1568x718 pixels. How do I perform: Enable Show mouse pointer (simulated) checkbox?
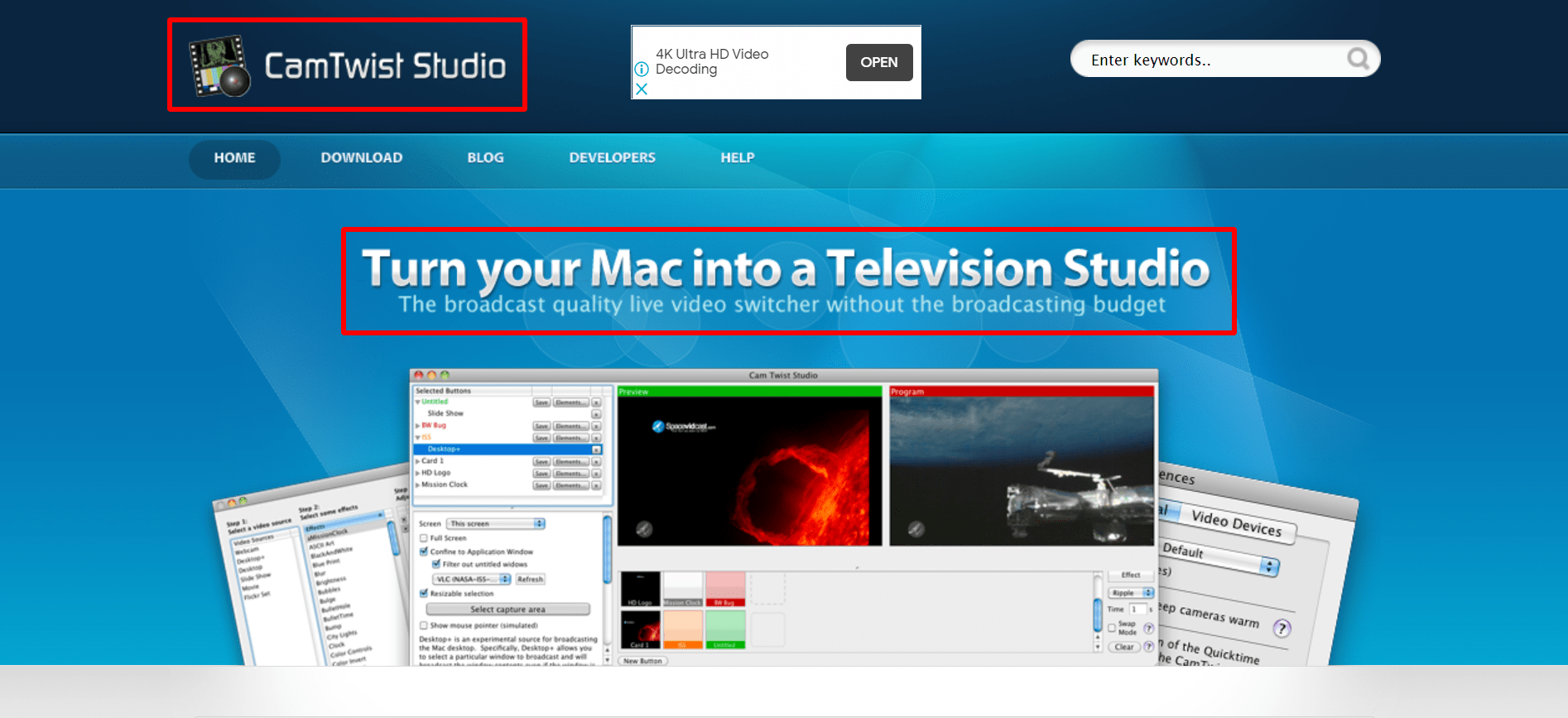[423, 626]
